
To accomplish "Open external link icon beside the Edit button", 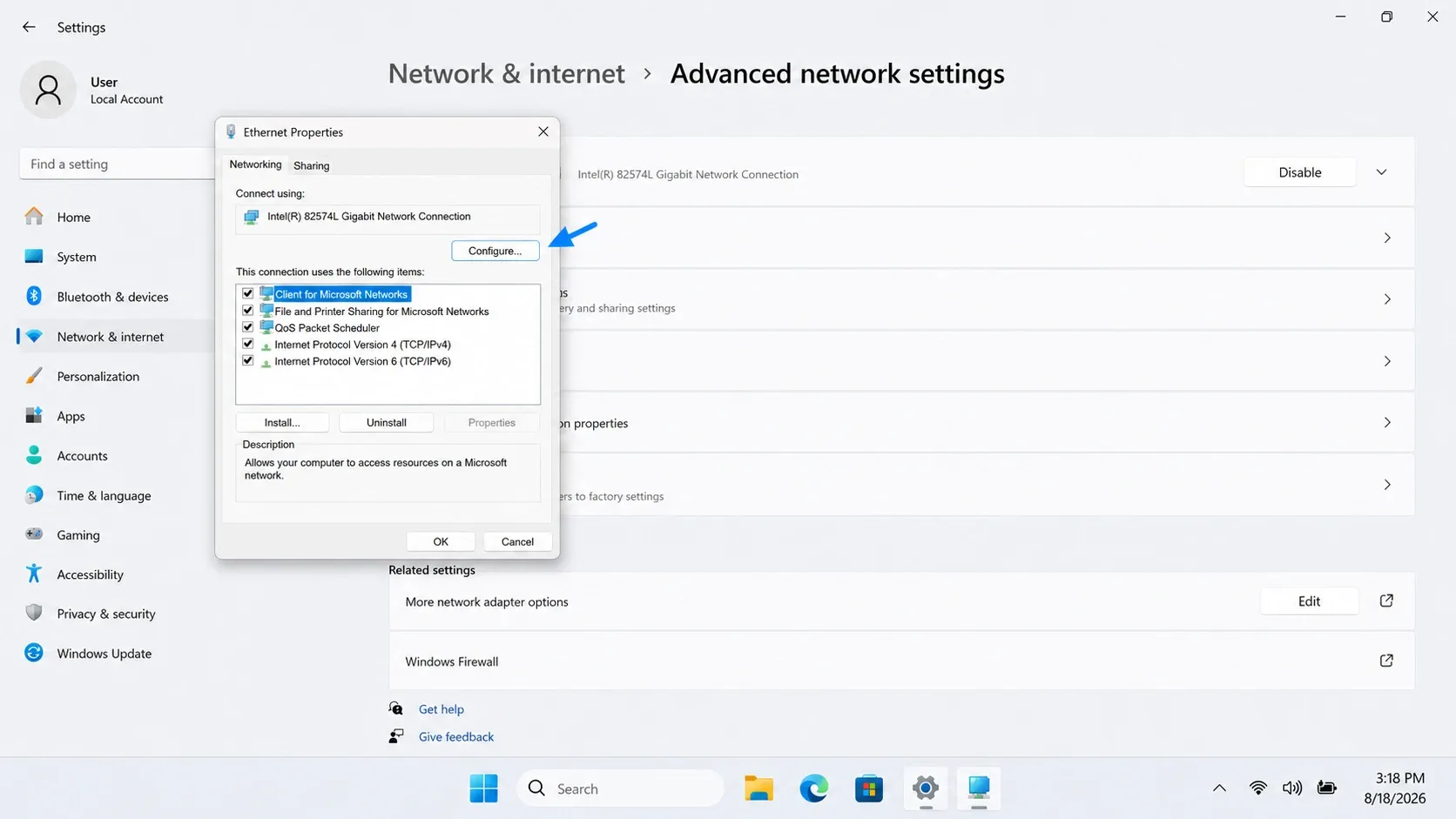I will 1386,601.
